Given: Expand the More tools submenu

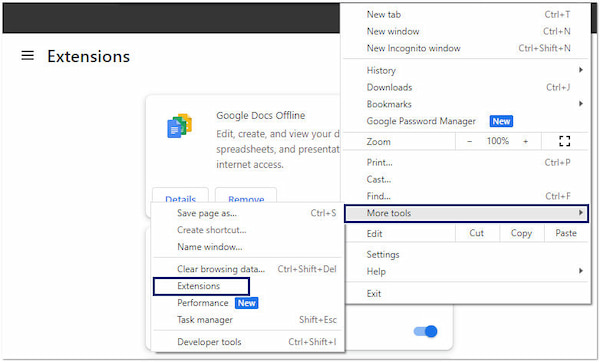Looking at the screenshot, I should 466,213.
